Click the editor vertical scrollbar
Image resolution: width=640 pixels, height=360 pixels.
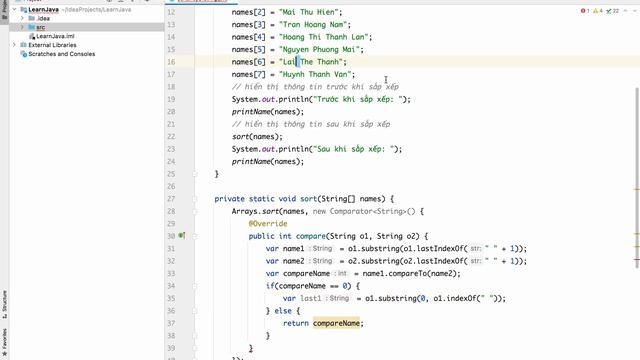(637, 178)
